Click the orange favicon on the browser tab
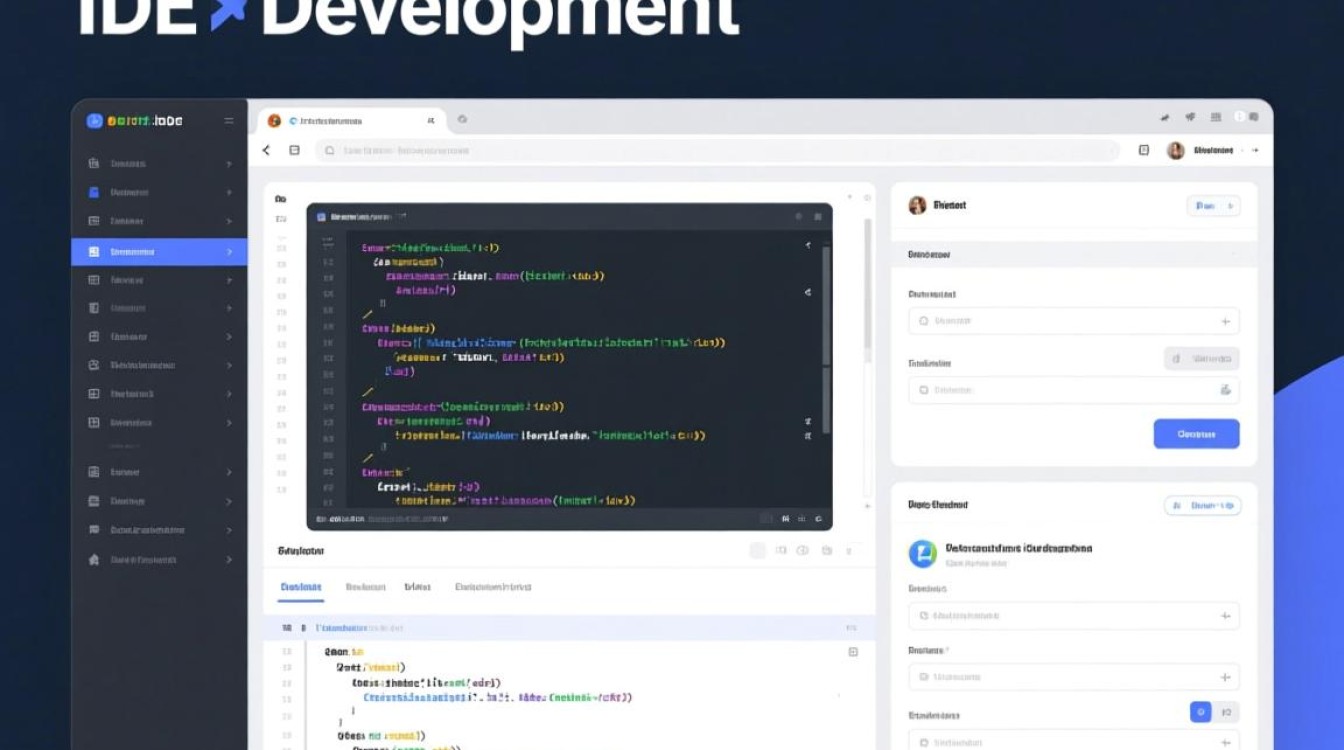Viewport: 1344px width, 750px height. pyautogui.click(x=274, y=121)
